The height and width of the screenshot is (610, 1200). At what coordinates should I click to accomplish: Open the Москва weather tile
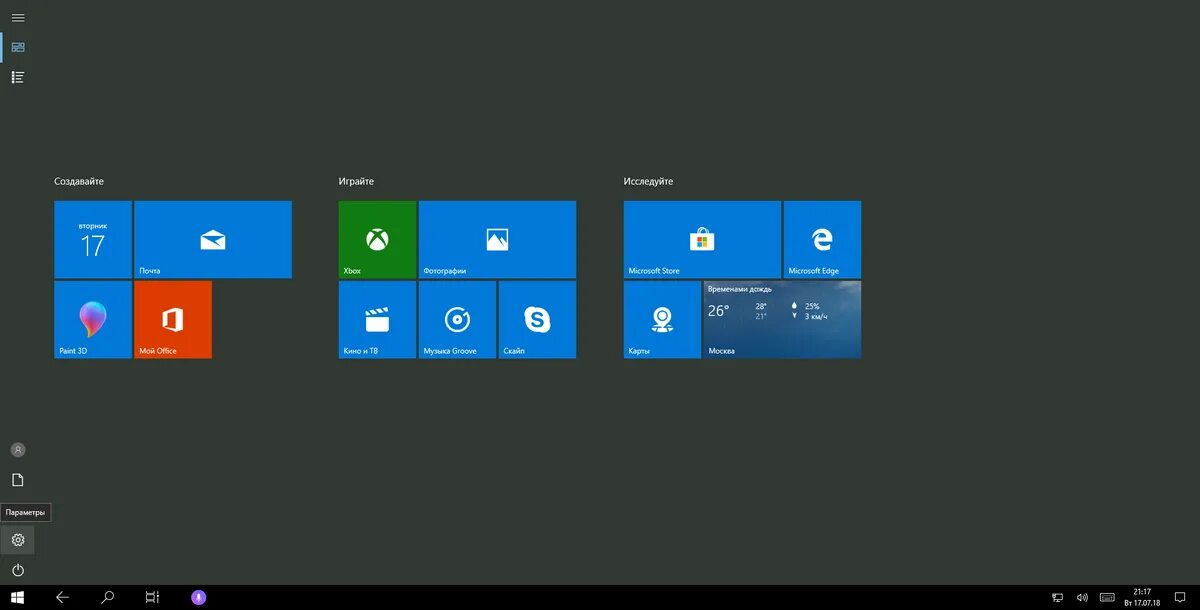point(781,319)
